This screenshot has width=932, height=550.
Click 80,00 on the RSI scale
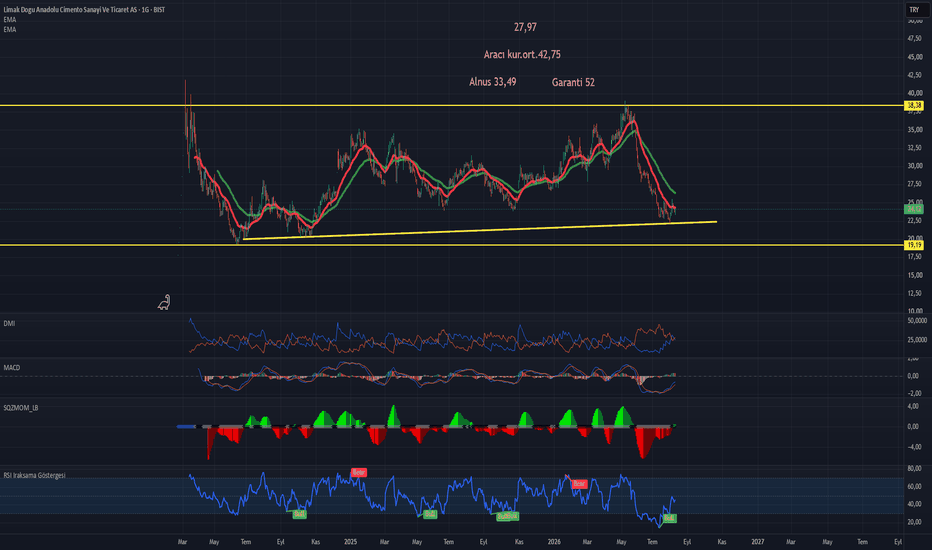914,469
